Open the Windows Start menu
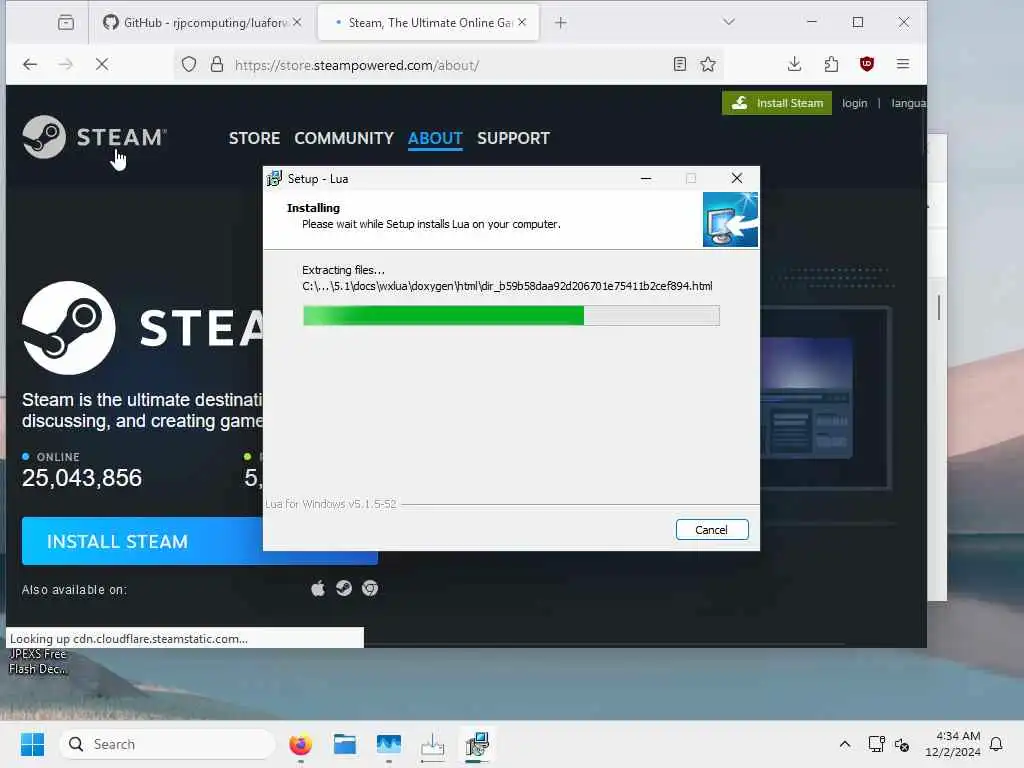 [32, 744]
